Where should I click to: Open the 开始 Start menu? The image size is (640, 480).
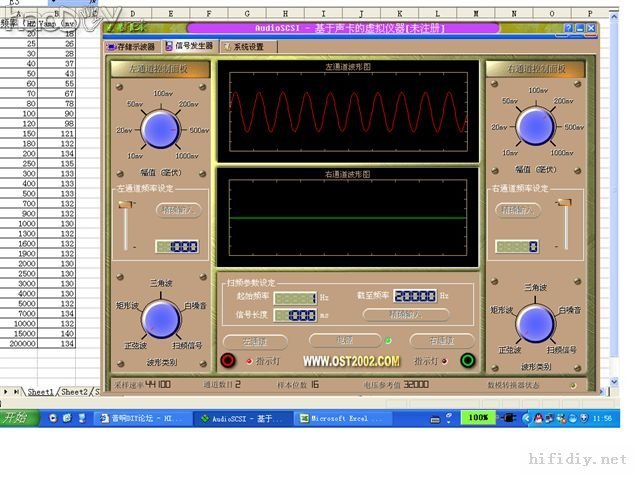(18, 417)
